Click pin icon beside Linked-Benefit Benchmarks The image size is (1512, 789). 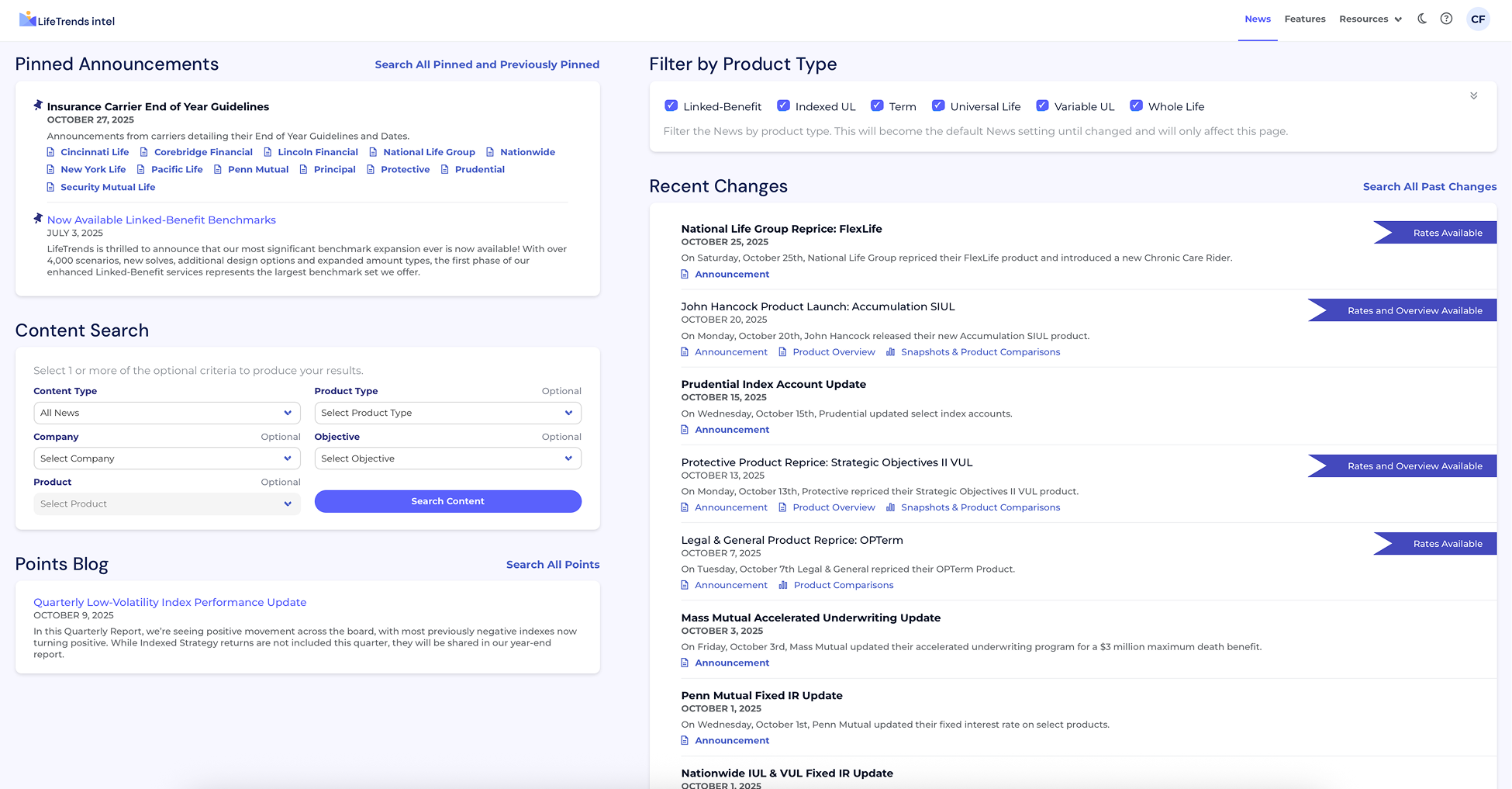(38, 219)
